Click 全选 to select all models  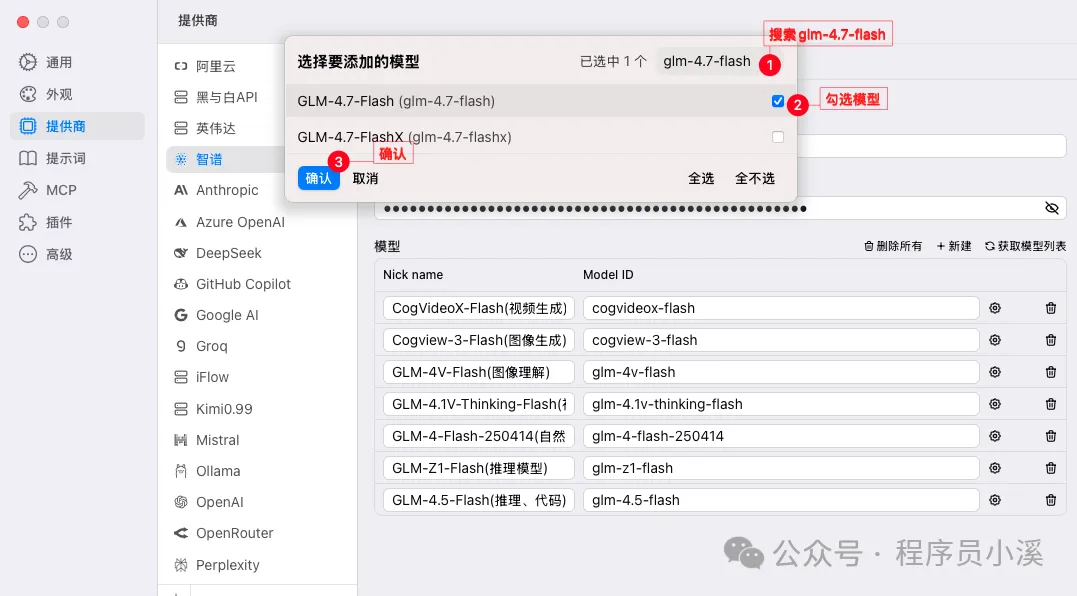pos(701,178)
